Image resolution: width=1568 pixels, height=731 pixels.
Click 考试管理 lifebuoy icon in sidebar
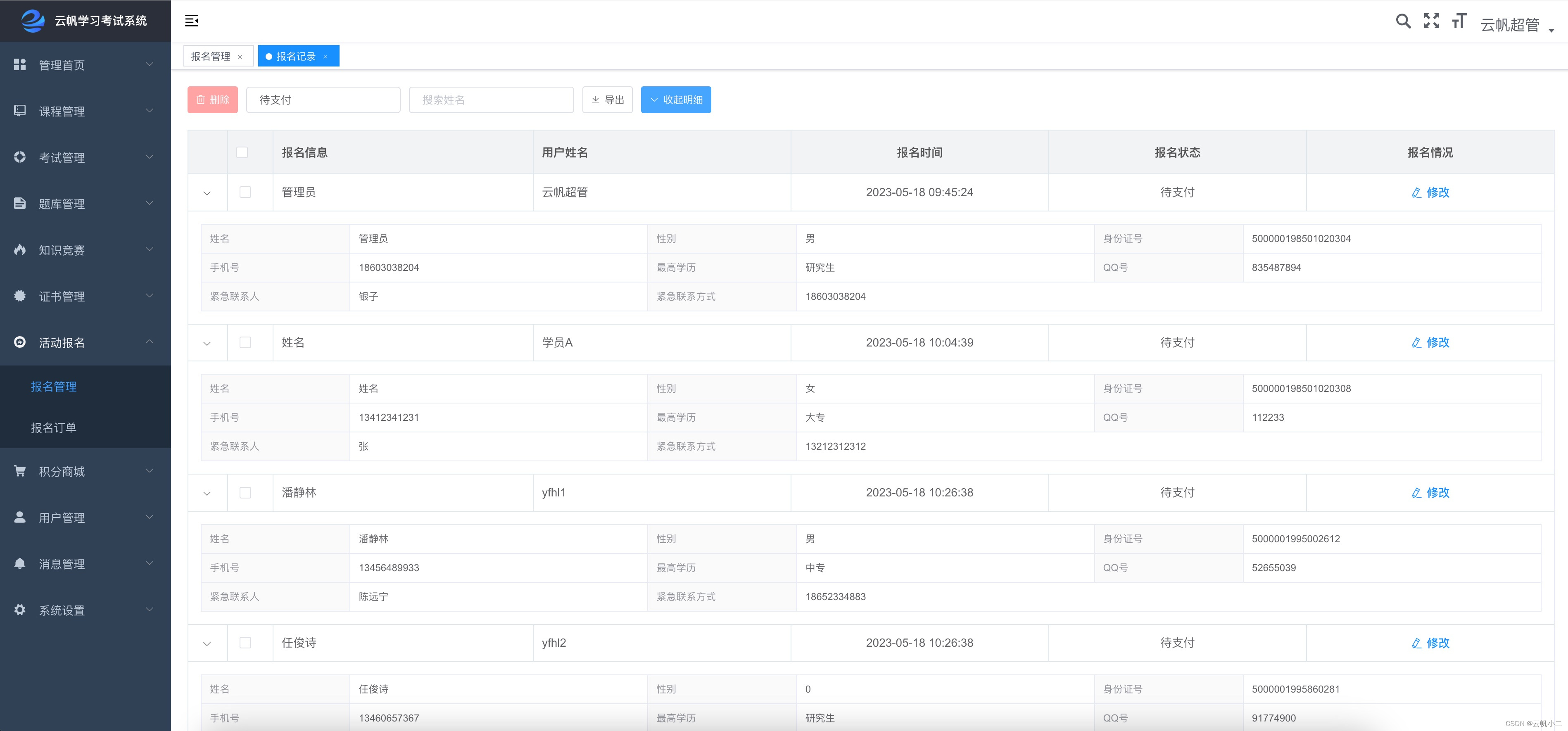(20, 157)
